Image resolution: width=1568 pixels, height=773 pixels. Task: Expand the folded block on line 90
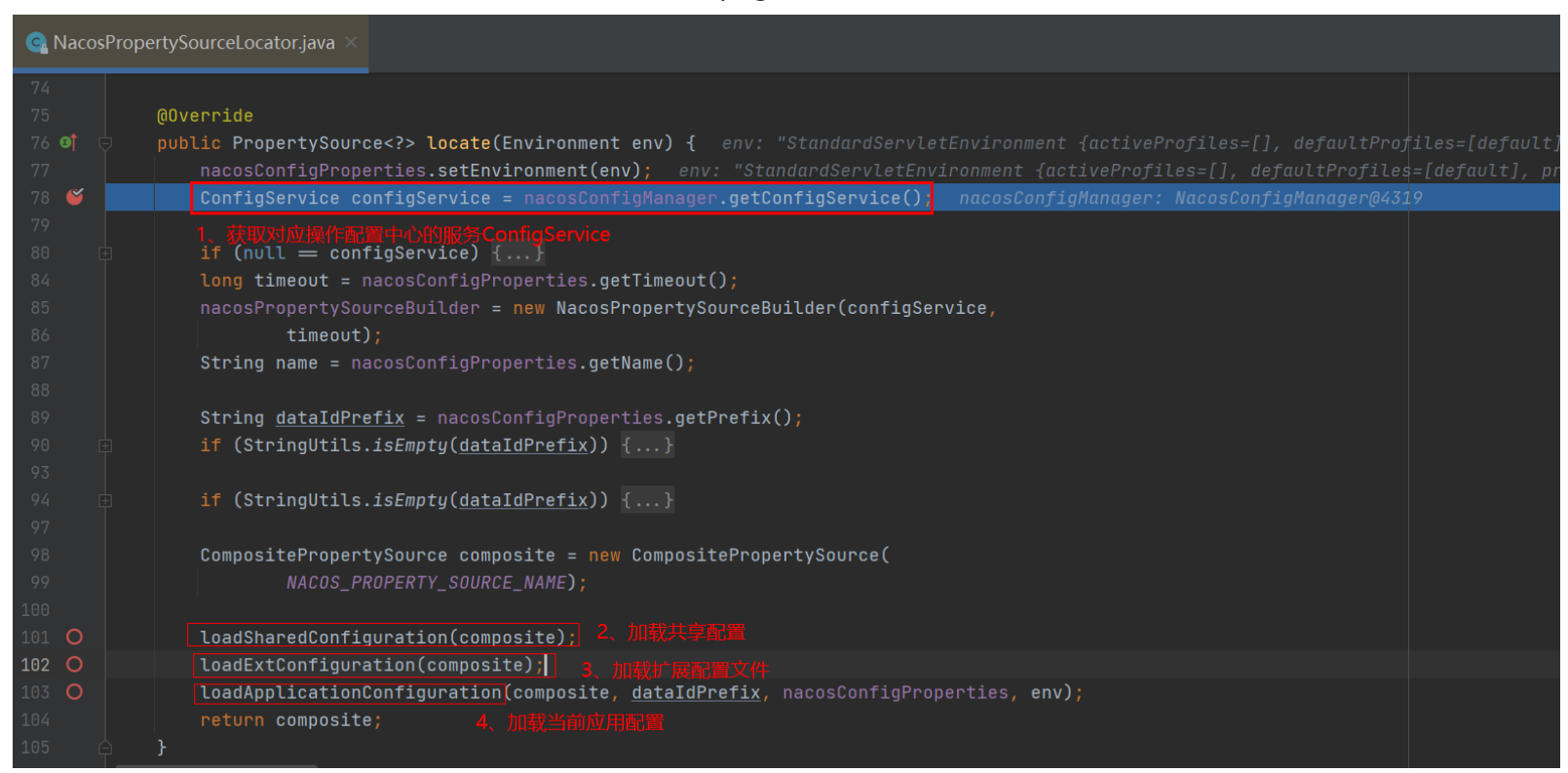coord(105,445)
